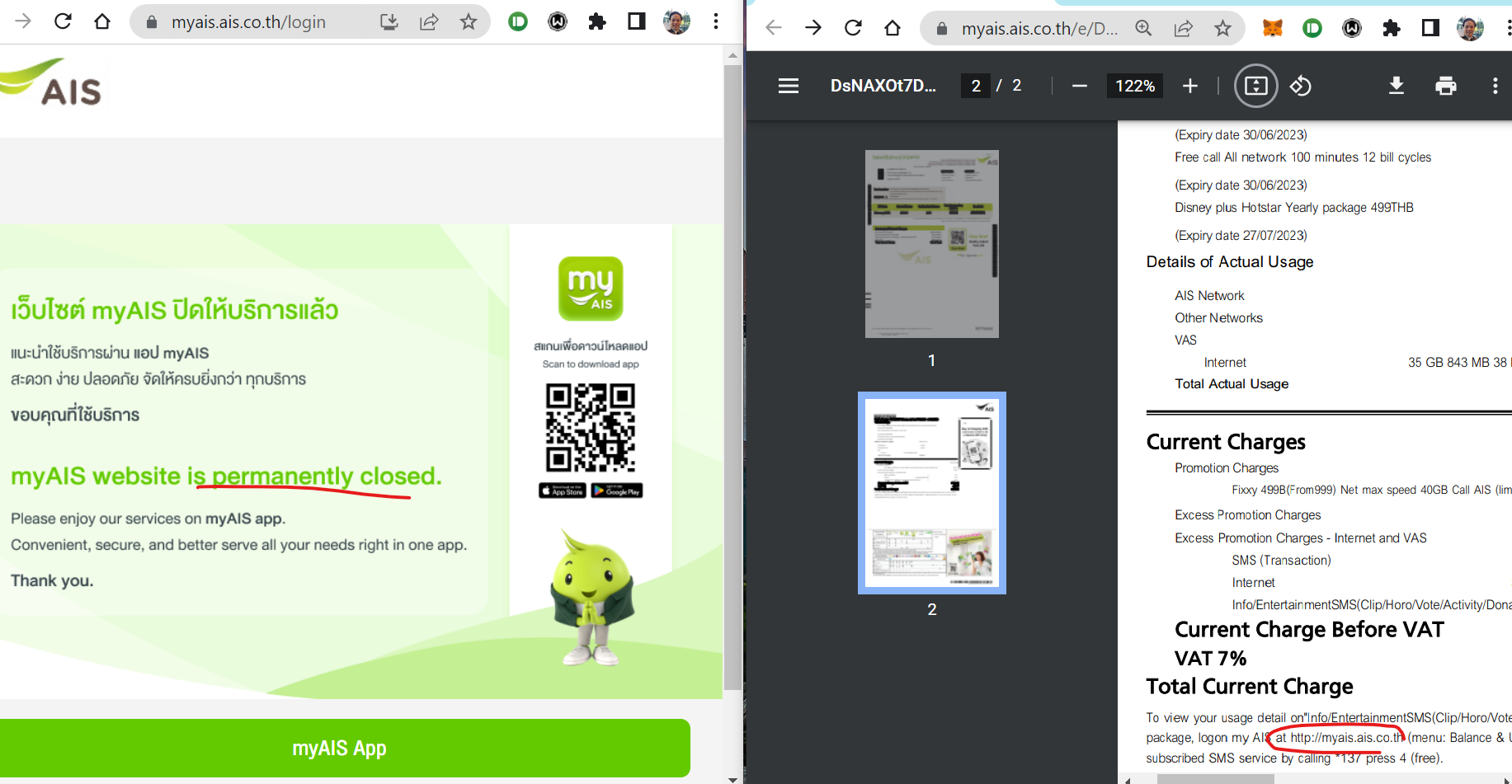The width and height of the screenshot is (1512, 784).
Task: Go back in right browser window
Action: 774,28
